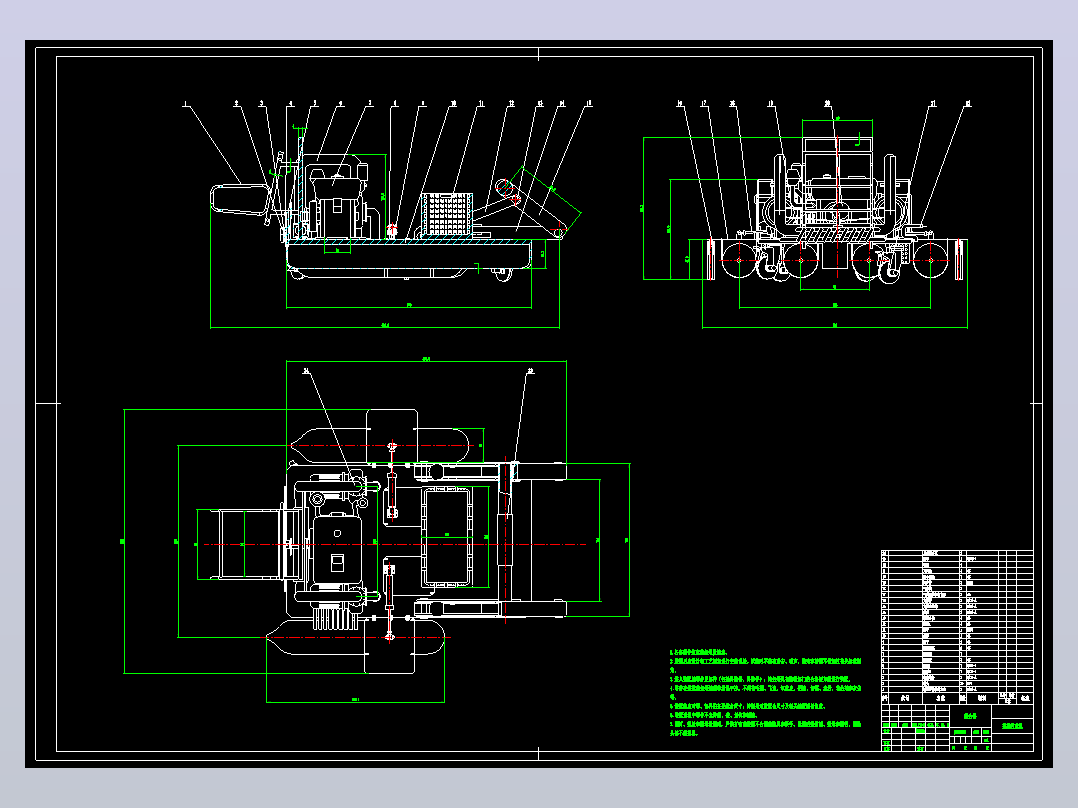This screenshot has height=808, width=1078.
Task: Select the rightmost large wheel in the front view
Action: click(x=930, y=260)
